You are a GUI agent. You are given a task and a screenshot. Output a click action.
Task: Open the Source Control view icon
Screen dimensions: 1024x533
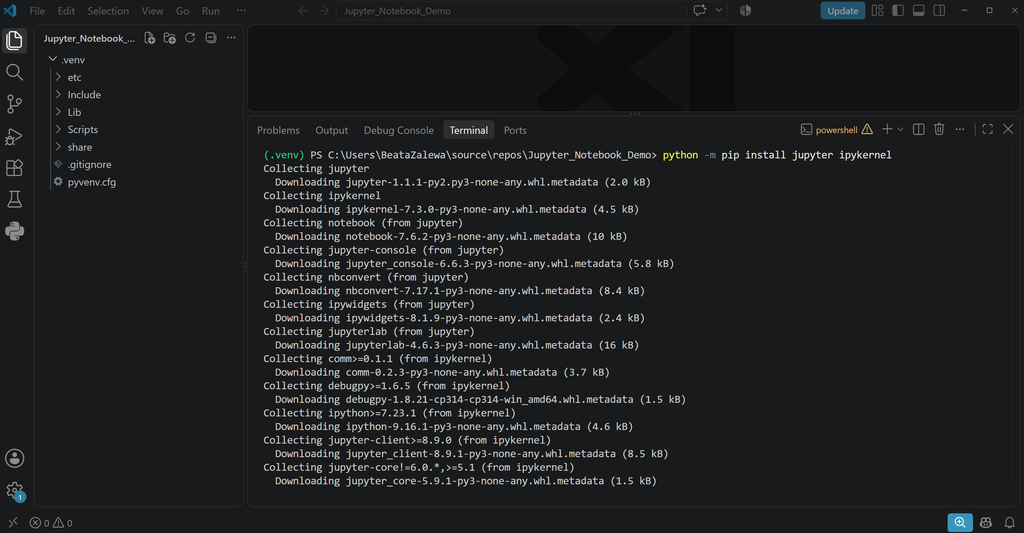pos(14,104)
